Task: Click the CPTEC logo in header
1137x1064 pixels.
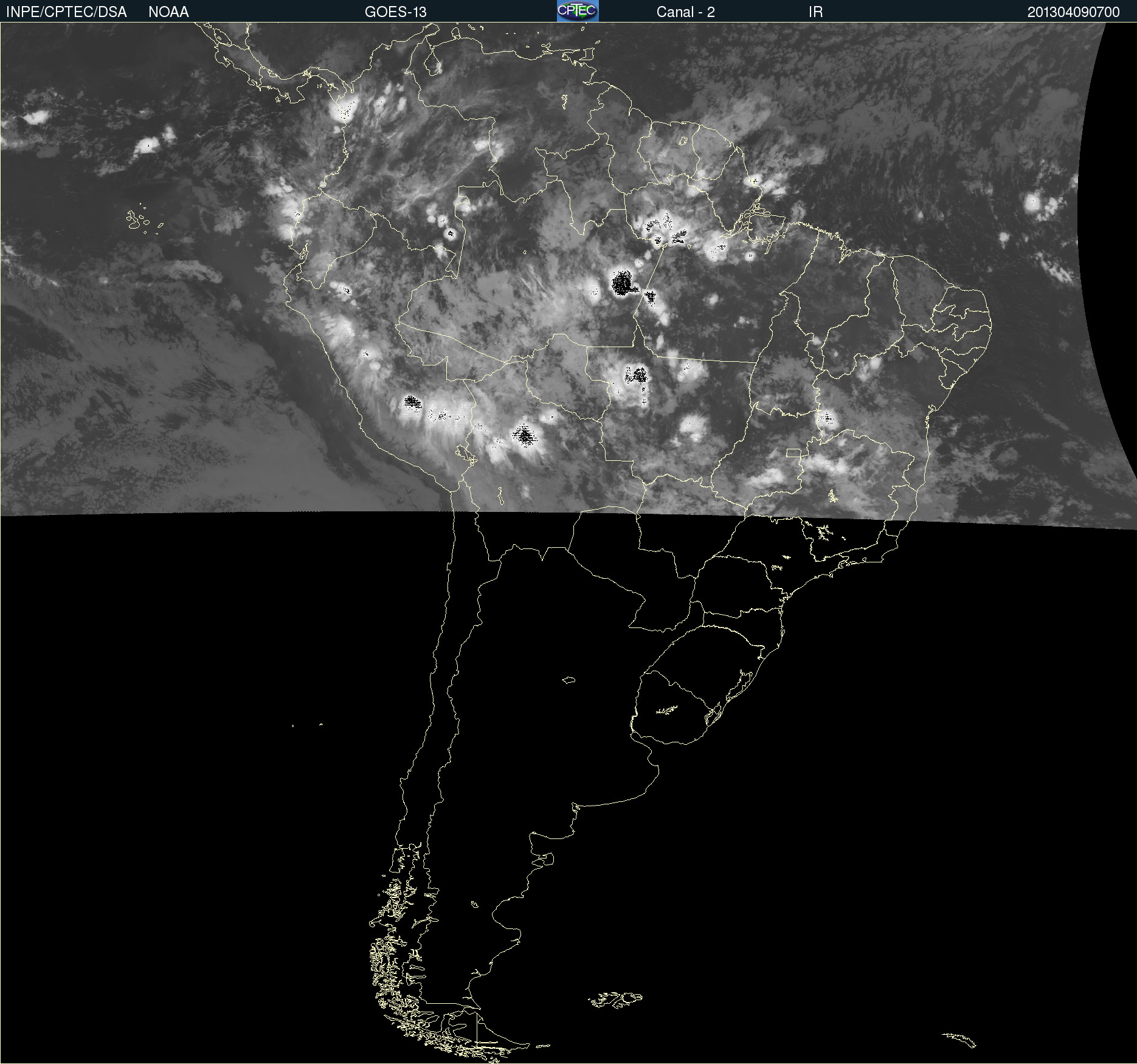Action: (578, 11)
